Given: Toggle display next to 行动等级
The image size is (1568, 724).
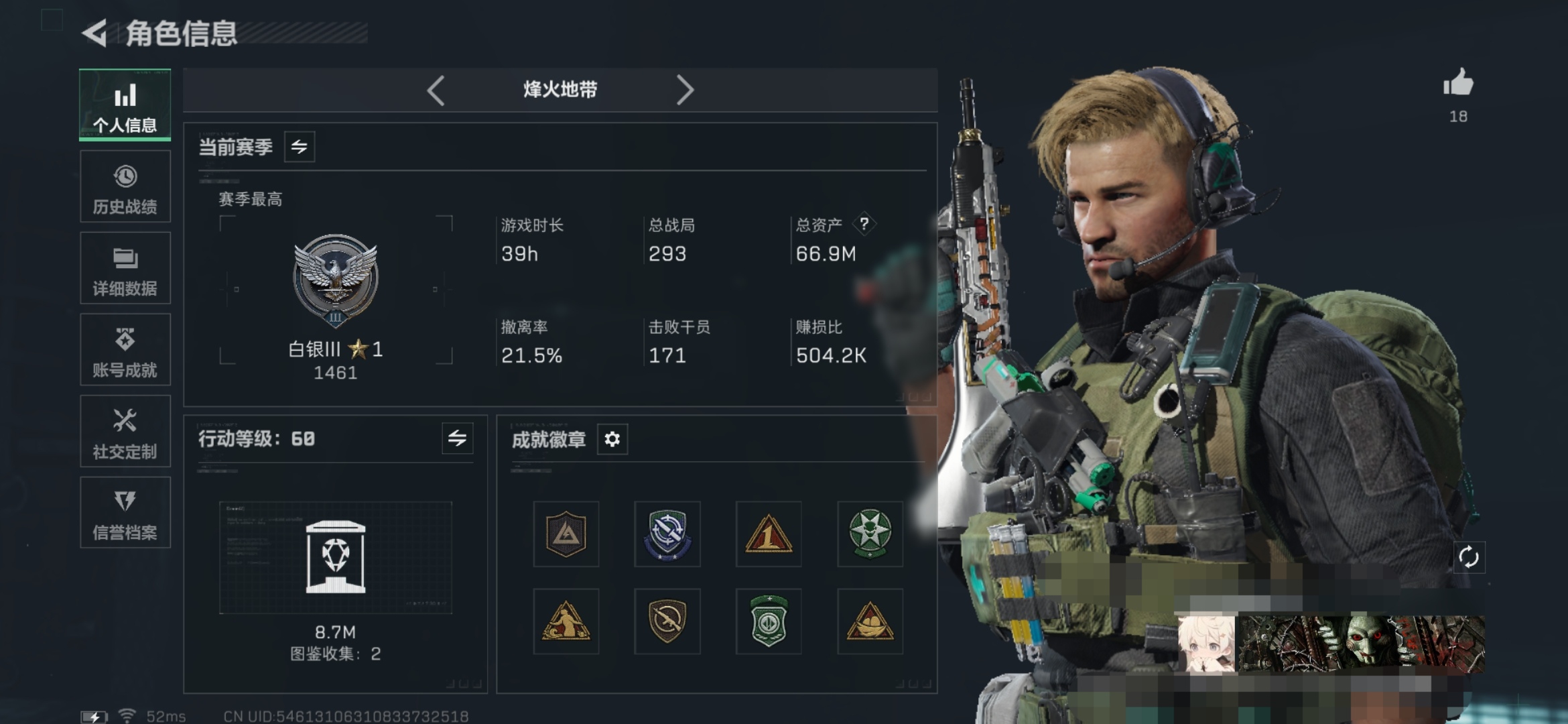Looking at the screenshot, I should pos(458,438).
